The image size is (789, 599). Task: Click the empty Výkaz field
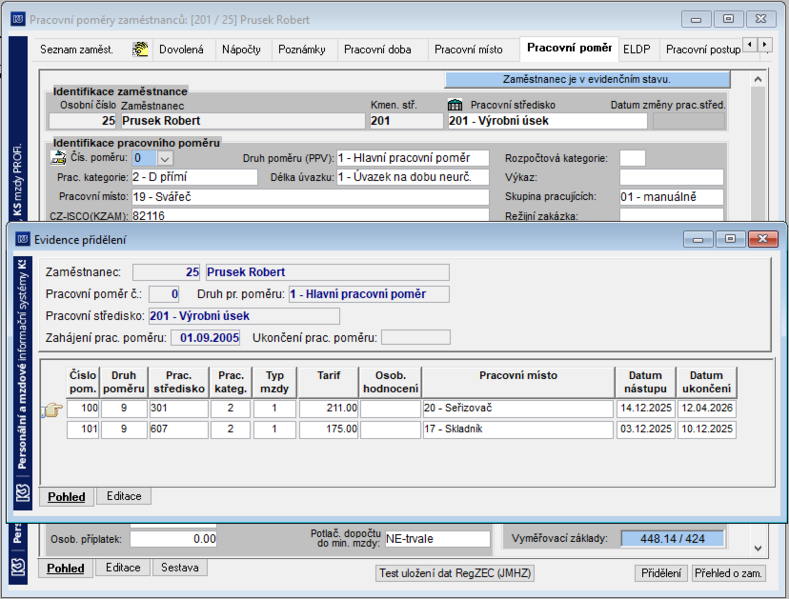pos(671,177)
